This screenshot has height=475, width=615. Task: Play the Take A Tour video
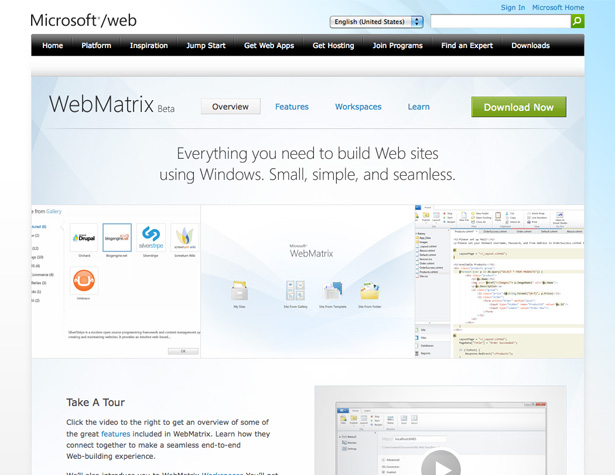click(x=441, y=466)
